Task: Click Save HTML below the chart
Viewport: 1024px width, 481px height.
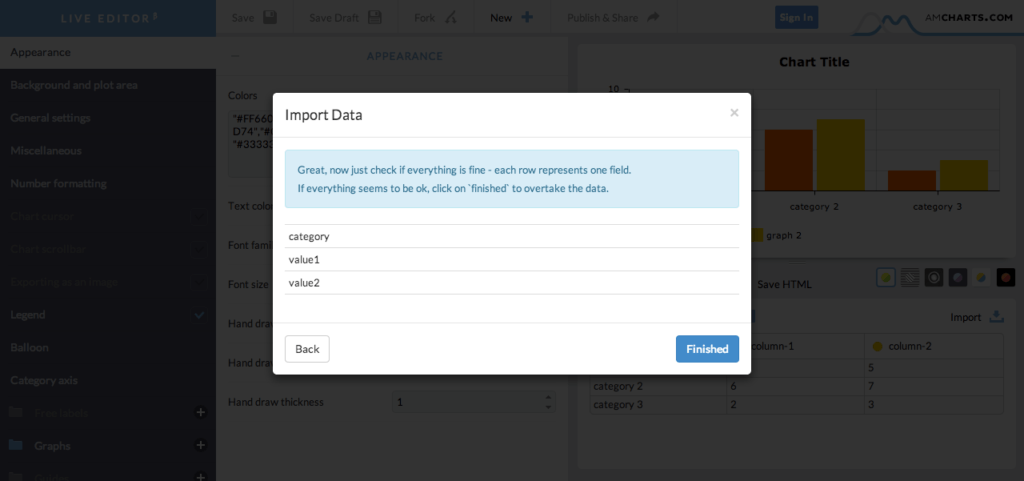Action: [784, 285]
